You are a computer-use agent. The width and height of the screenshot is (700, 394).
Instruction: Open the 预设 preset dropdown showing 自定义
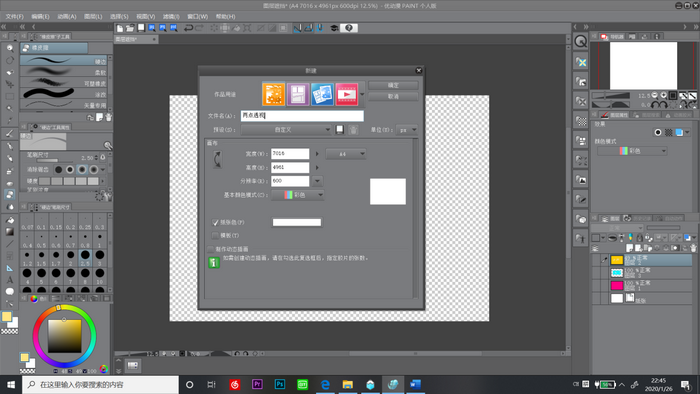(x=286, y=129)
